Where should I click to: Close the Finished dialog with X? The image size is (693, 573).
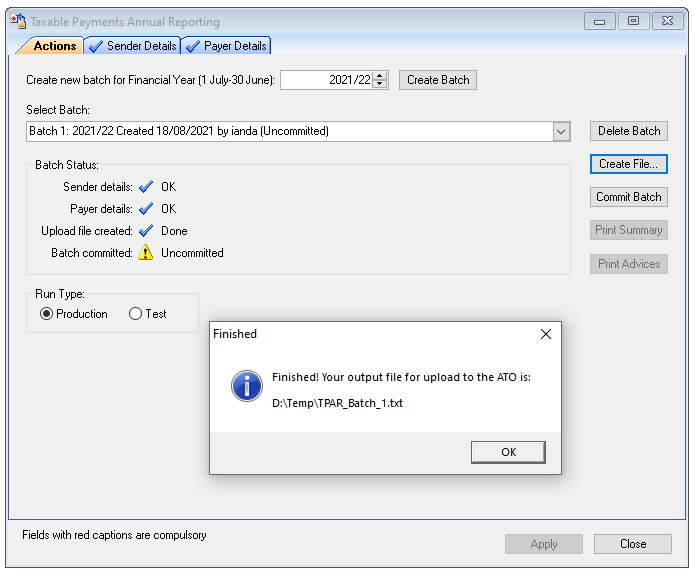tap(546, 334)
